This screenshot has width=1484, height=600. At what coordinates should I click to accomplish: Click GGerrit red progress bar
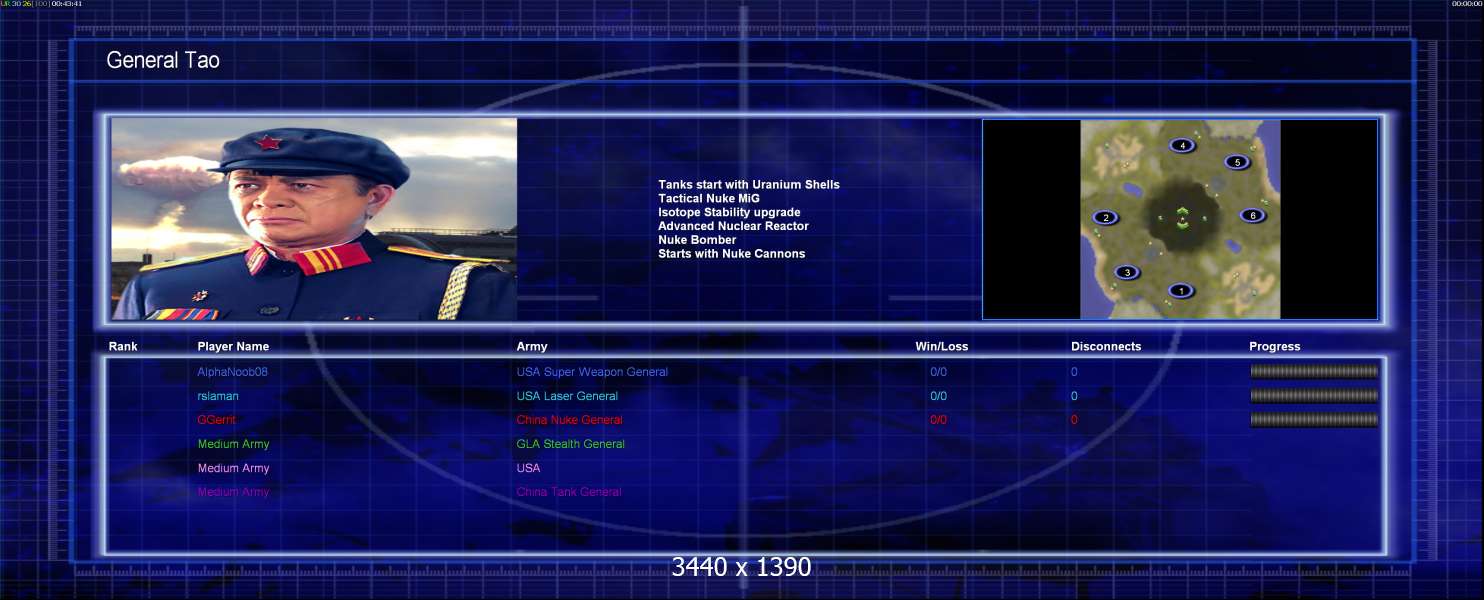pos(1314,420)
